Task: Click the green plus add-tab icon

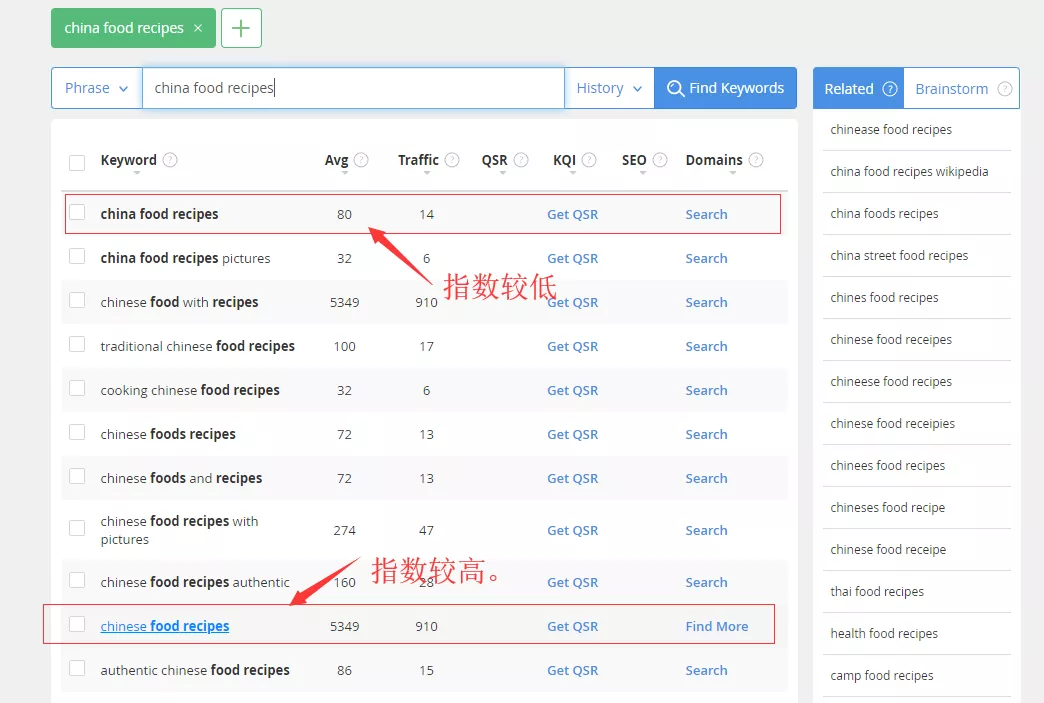Action: [x=241, y=28]
